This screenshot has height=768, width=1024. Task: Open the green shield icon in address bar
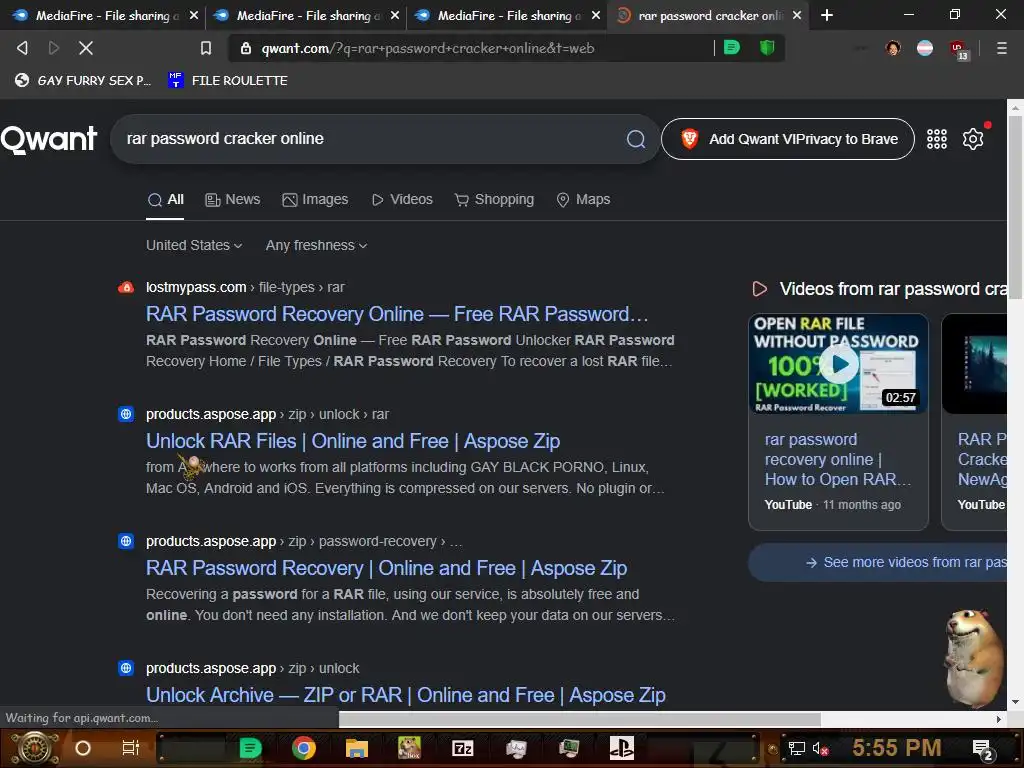tap(767, 47)
